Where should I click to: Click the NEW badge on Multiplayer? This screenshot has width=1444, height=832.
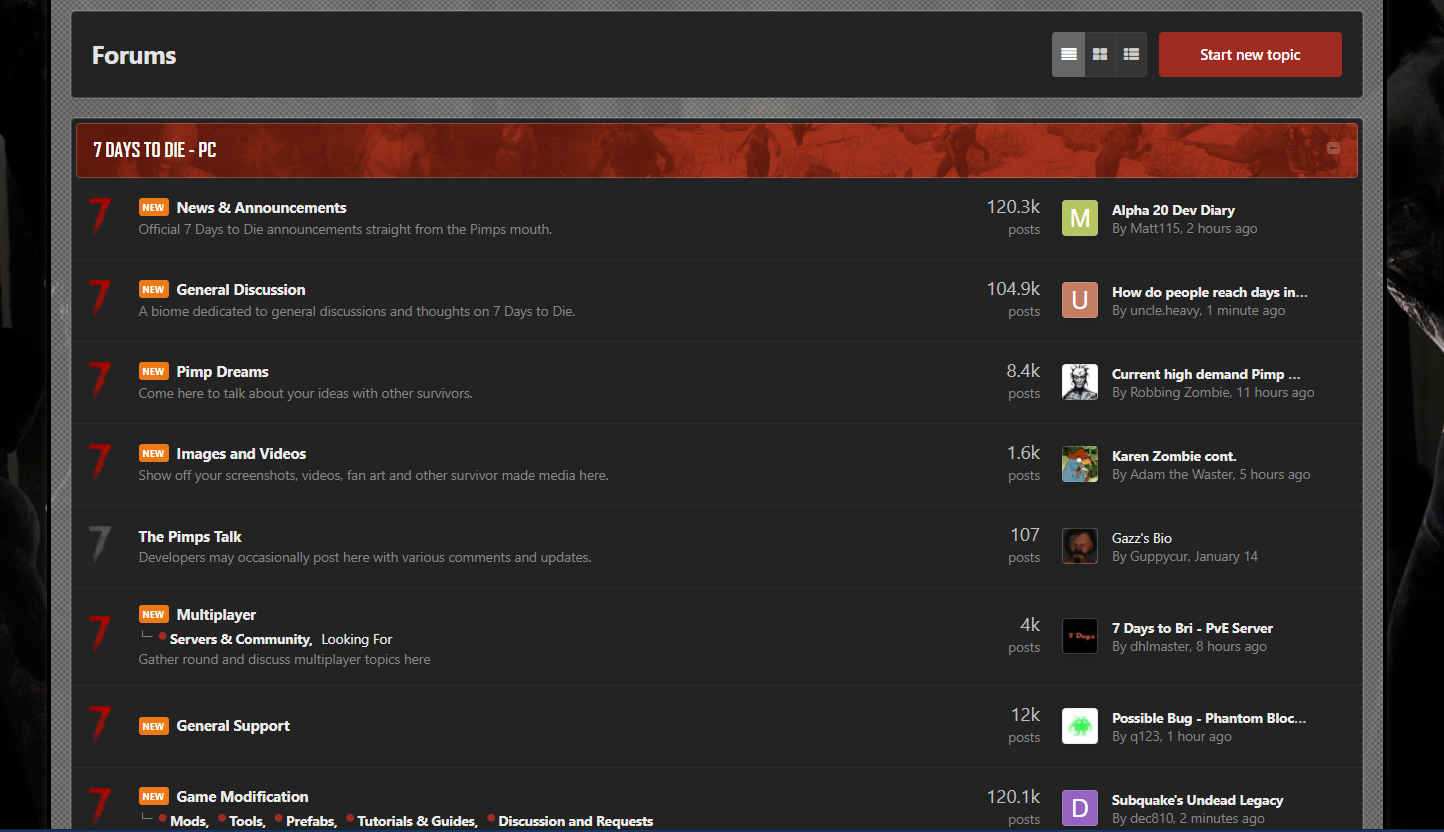153,615
